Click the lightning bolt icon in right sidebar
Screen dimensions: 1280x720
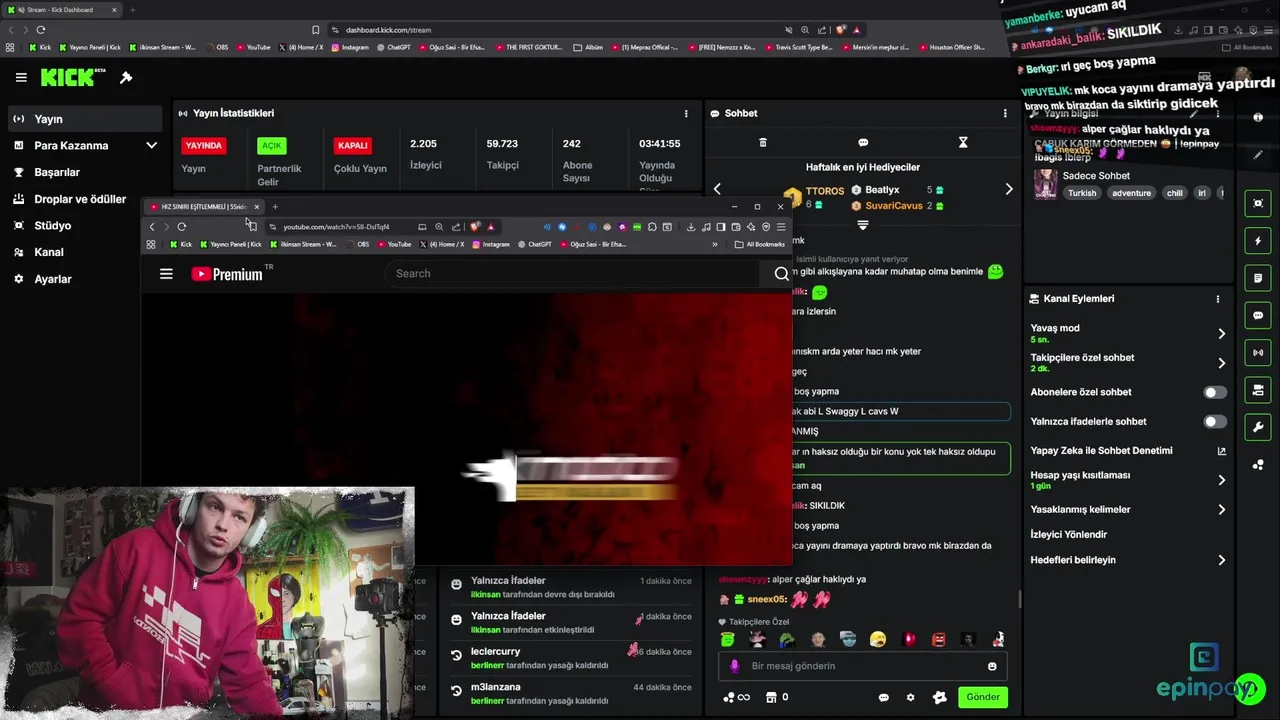1258,241
